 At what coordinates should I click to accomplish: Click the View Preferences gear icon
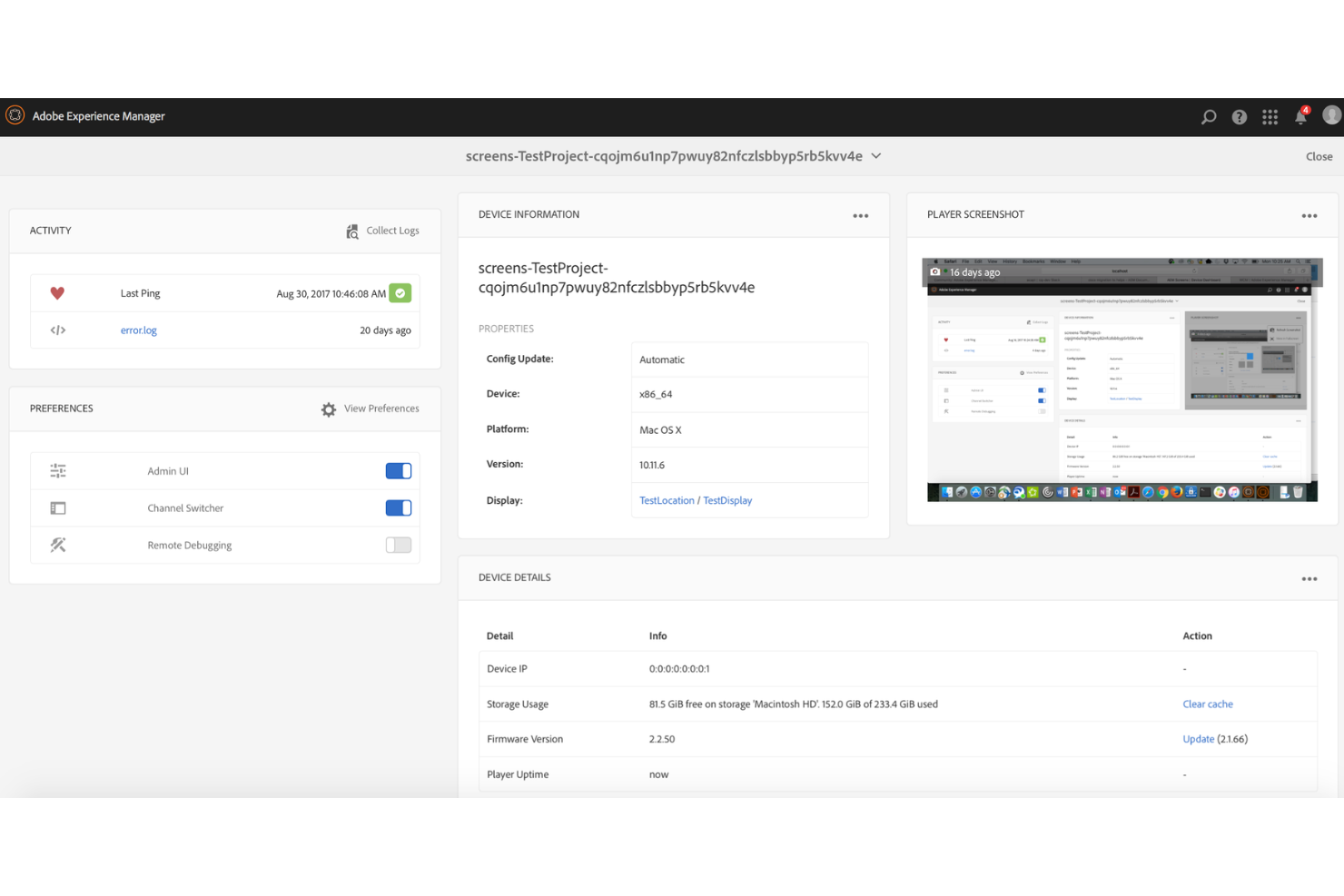(x=328, y=409)
